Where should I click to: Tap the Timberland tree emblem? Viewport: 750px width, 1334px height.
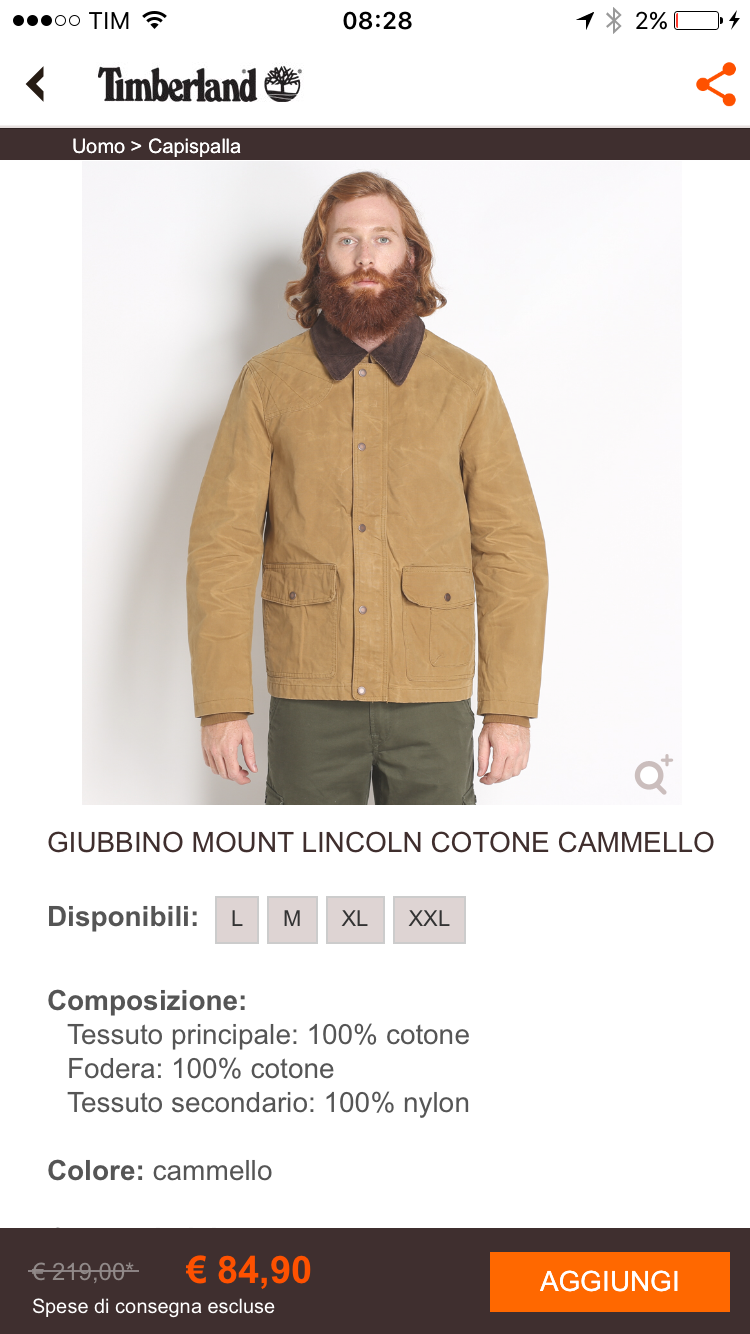point(283,84)
